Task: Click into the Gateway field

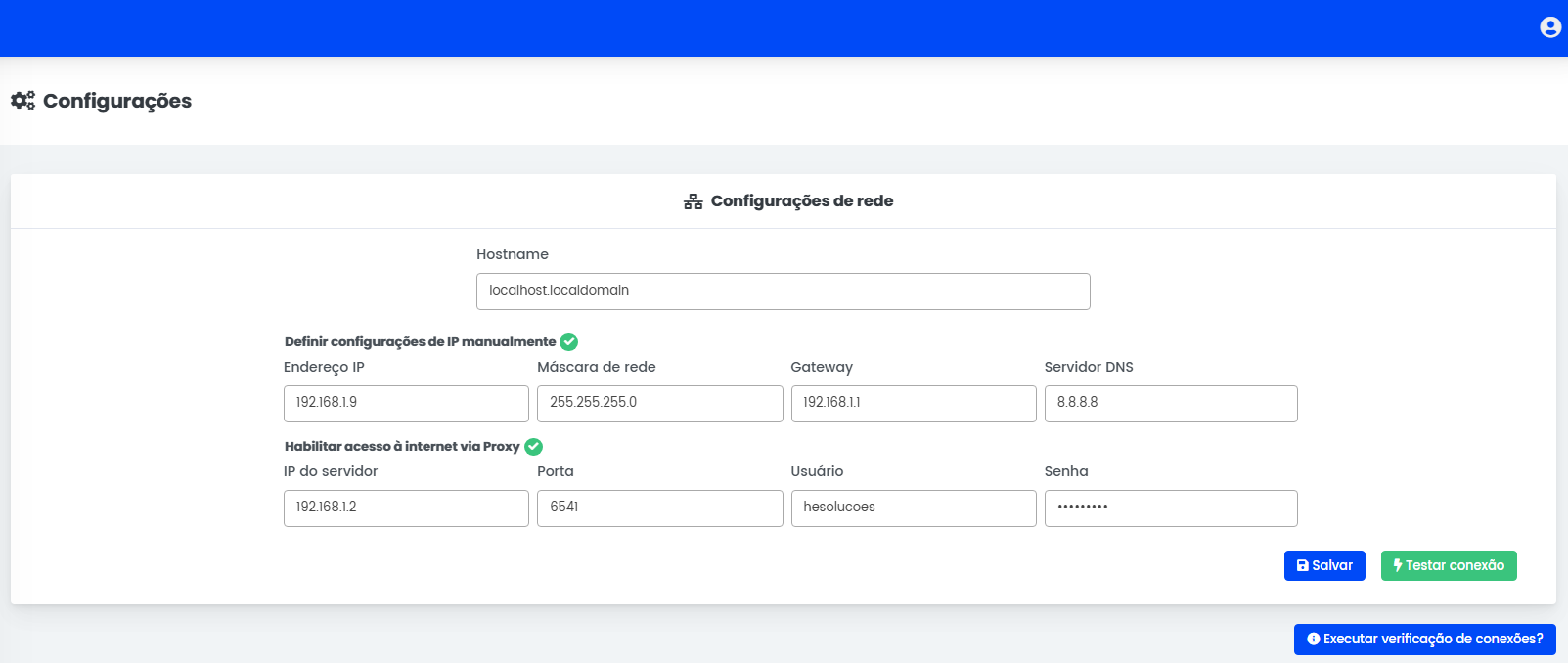Action: pos(913,403)
